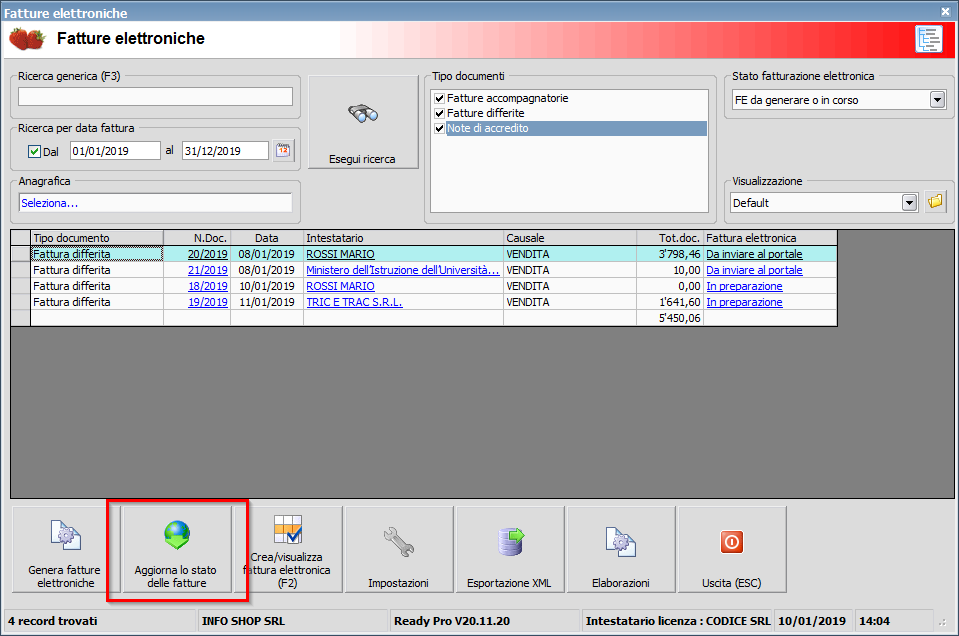Screen dimensions: 959x636
Task: Click Seleziona... in Anagrafica
Action: [x=50, y=203]
